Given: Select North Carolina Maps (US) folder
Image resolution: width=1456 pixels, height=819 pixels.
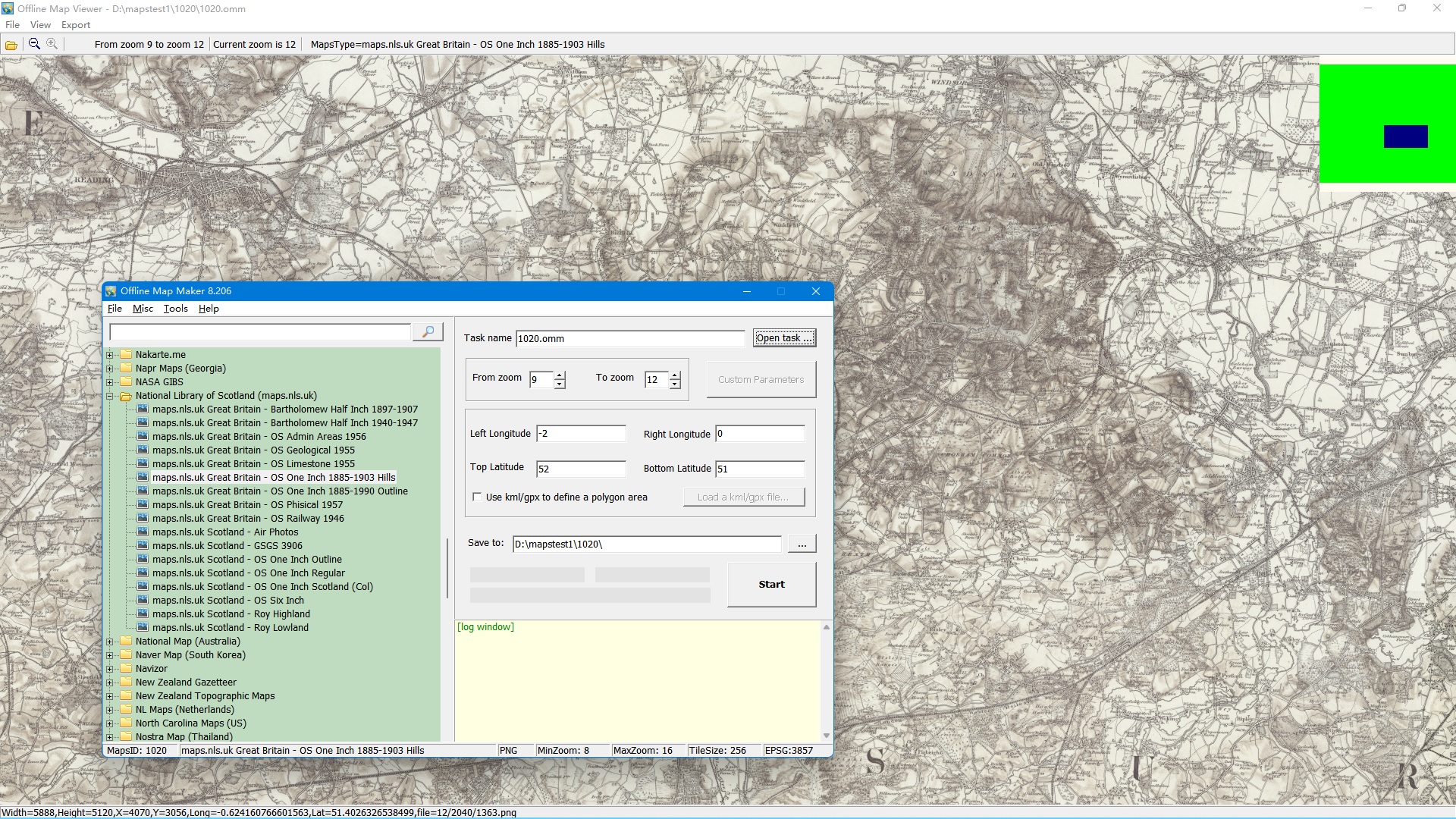Looking at the screenshot, I should click(x=191, y=723).
